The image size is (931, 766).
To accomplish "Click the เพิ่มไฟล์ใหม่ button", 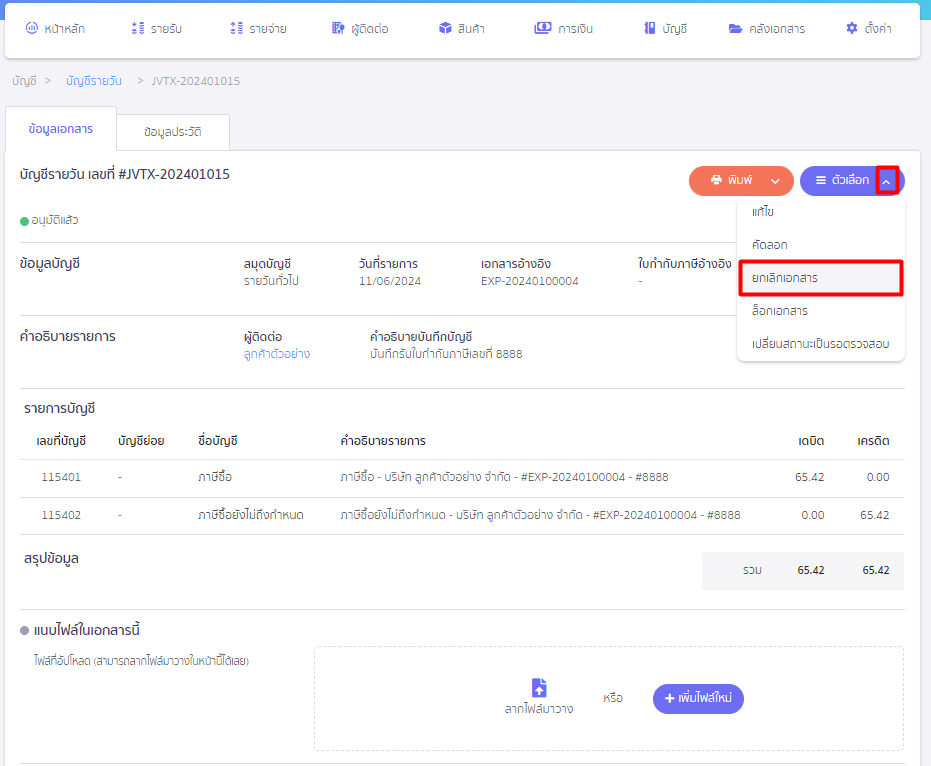I will tap(698, 698).
